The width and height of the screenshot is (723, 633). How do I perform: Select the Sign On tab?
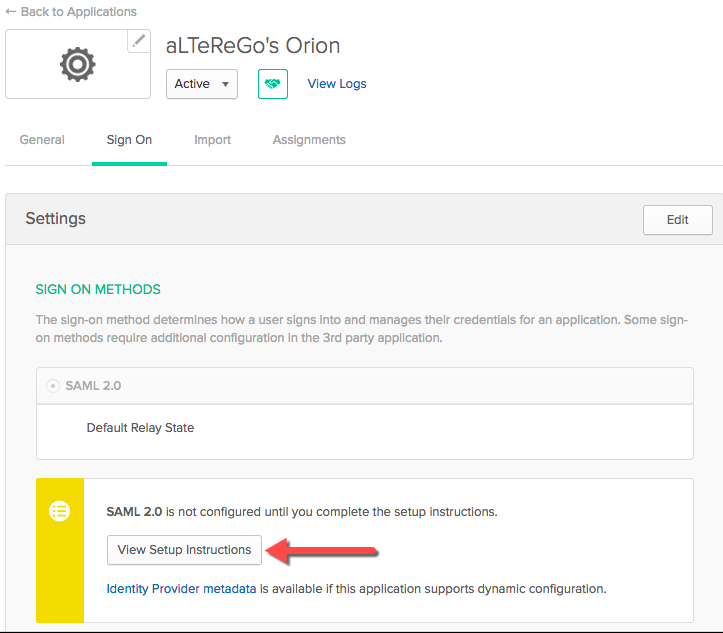(129, 140)
